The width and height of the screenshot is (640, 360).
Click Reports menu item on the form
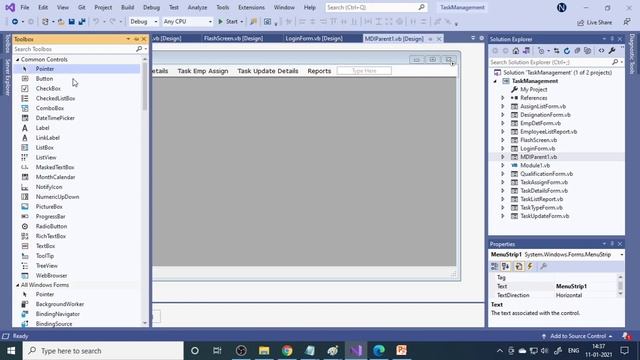(x=319, y=71)
